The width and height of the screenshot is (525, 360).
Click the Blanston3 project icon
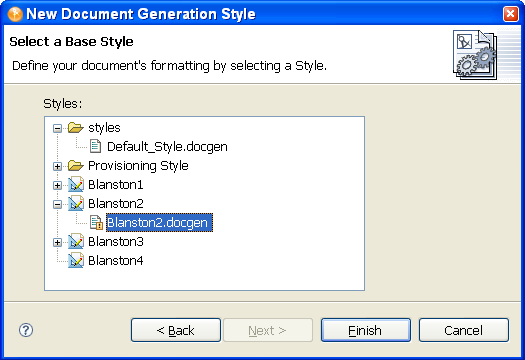click(x=76, y=241)
